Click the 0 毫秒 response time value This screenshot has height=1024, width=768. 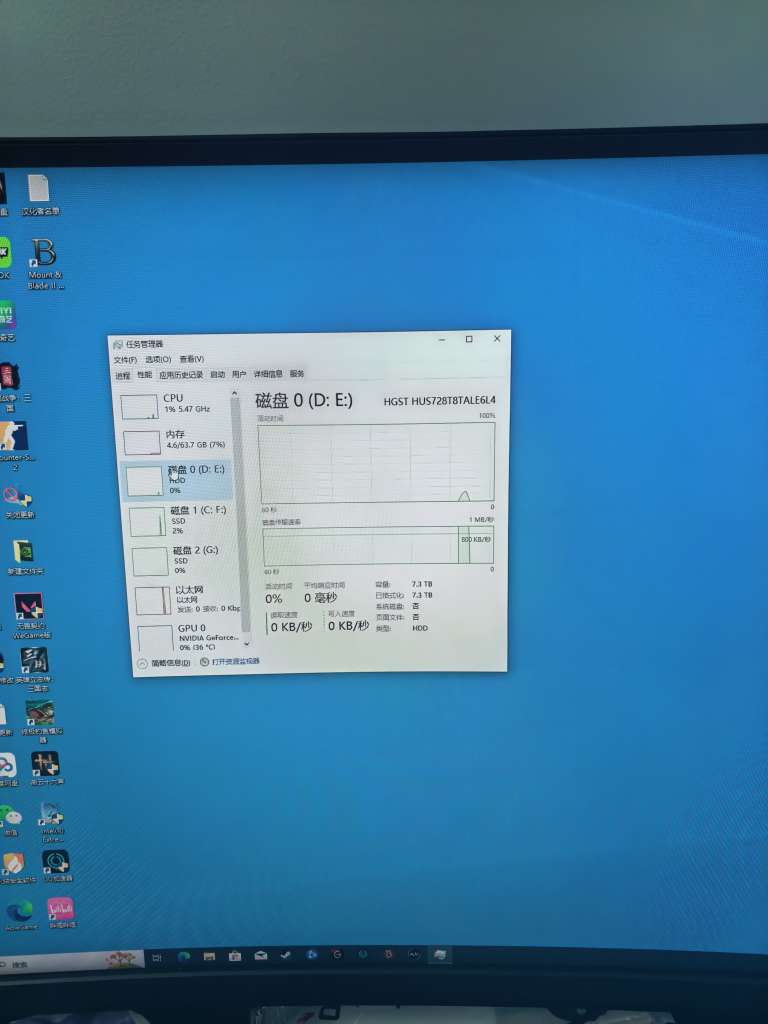(x=321, y=598)
